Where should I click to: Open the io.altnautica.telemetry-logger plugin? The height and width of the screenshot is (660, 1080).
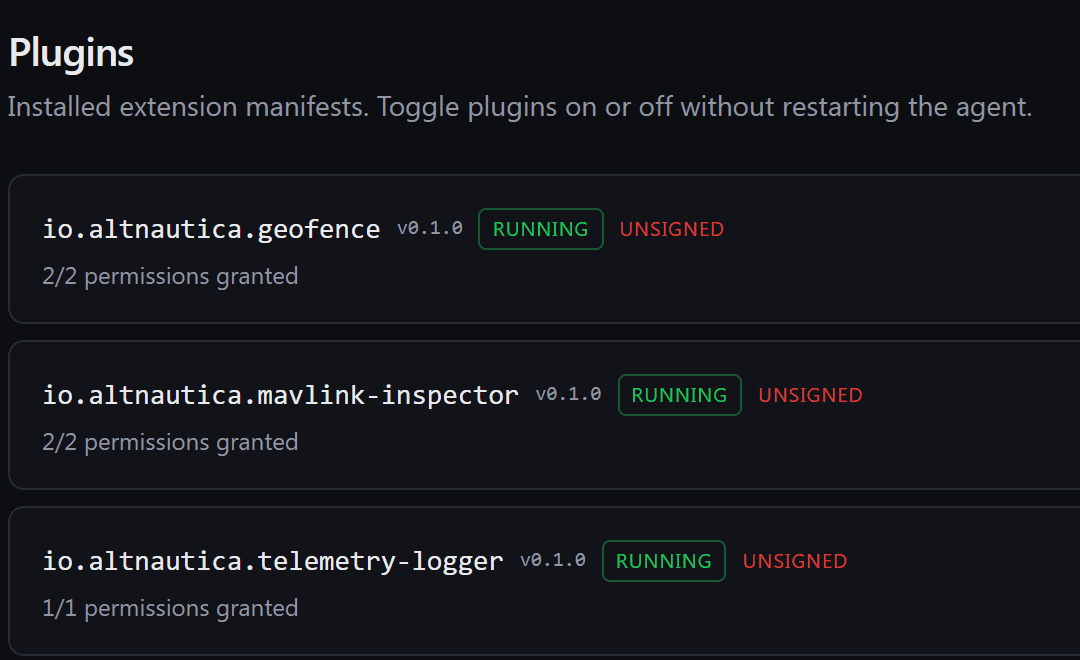[273, 561]
